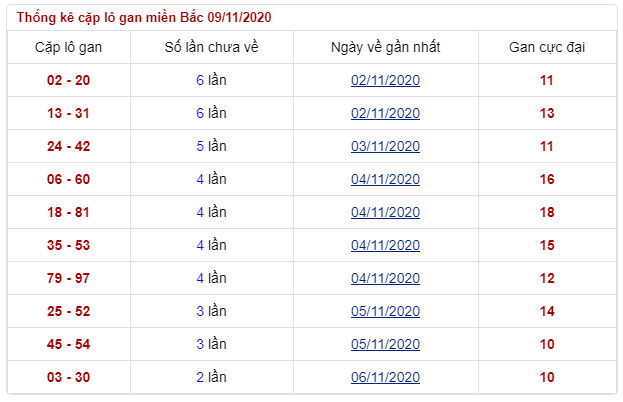The width and height of the screenshot is (623, 402).
Task: Click the 'Ngày về gần nhất' column header
Action: [x=385, y=47]
